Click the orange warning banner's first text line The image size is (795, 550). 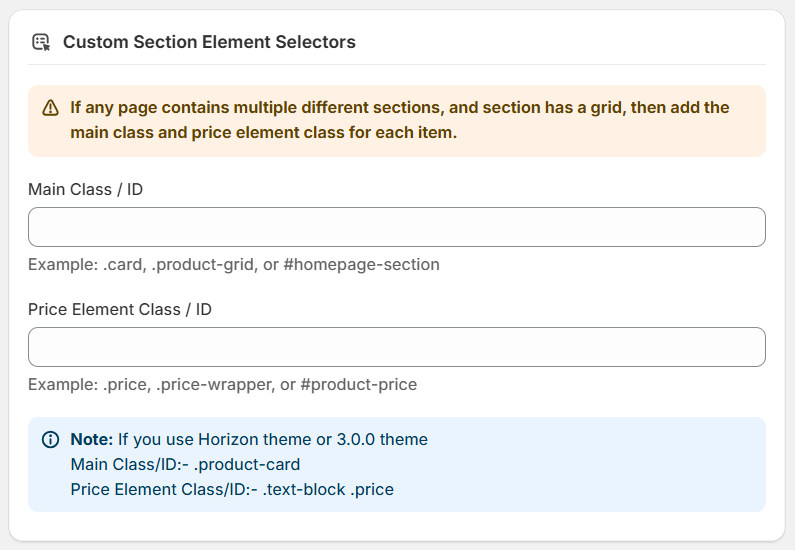(x=400, y=107)
